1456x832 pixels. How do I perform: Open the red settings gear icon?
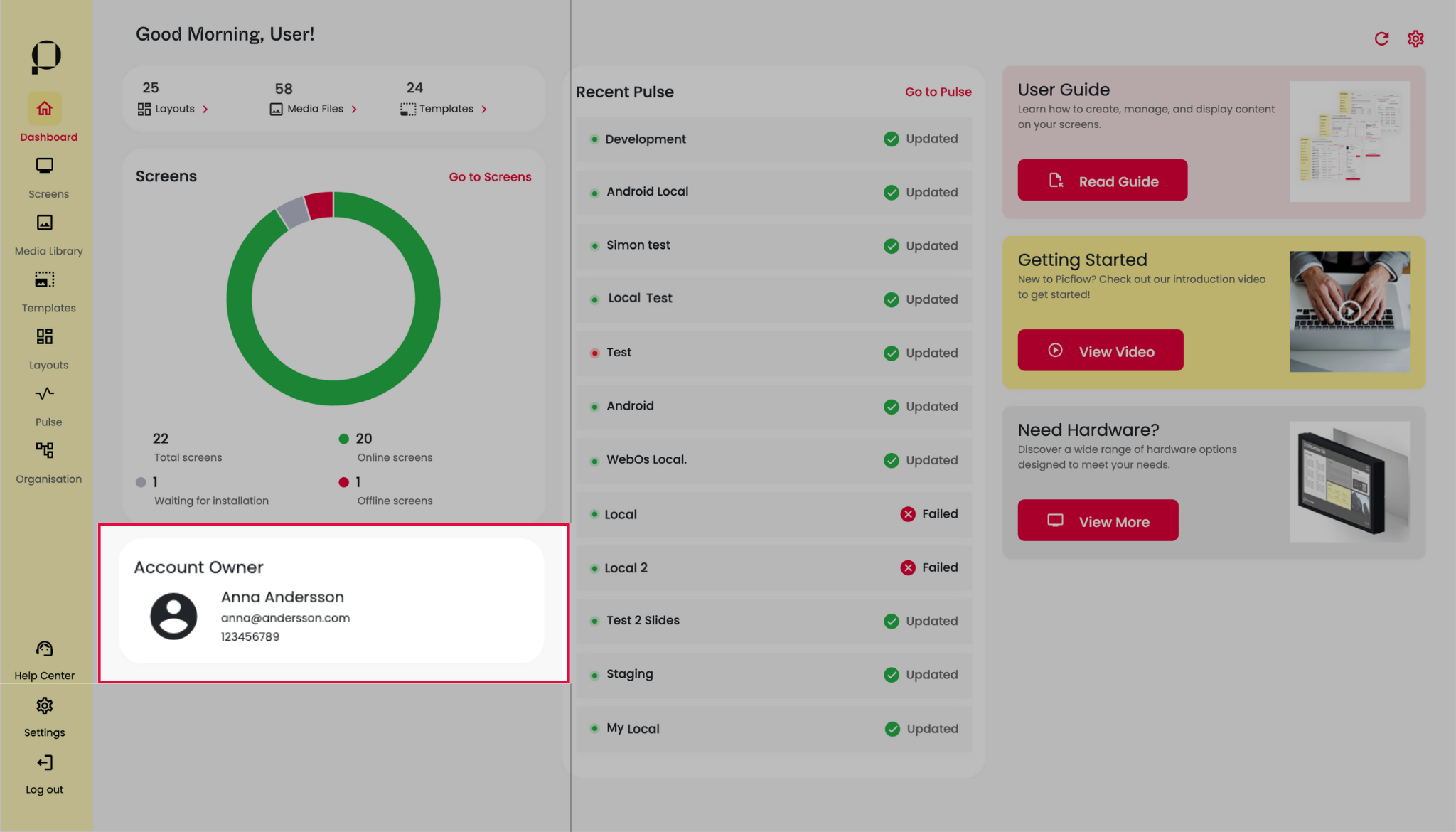tap(1415, 38)
